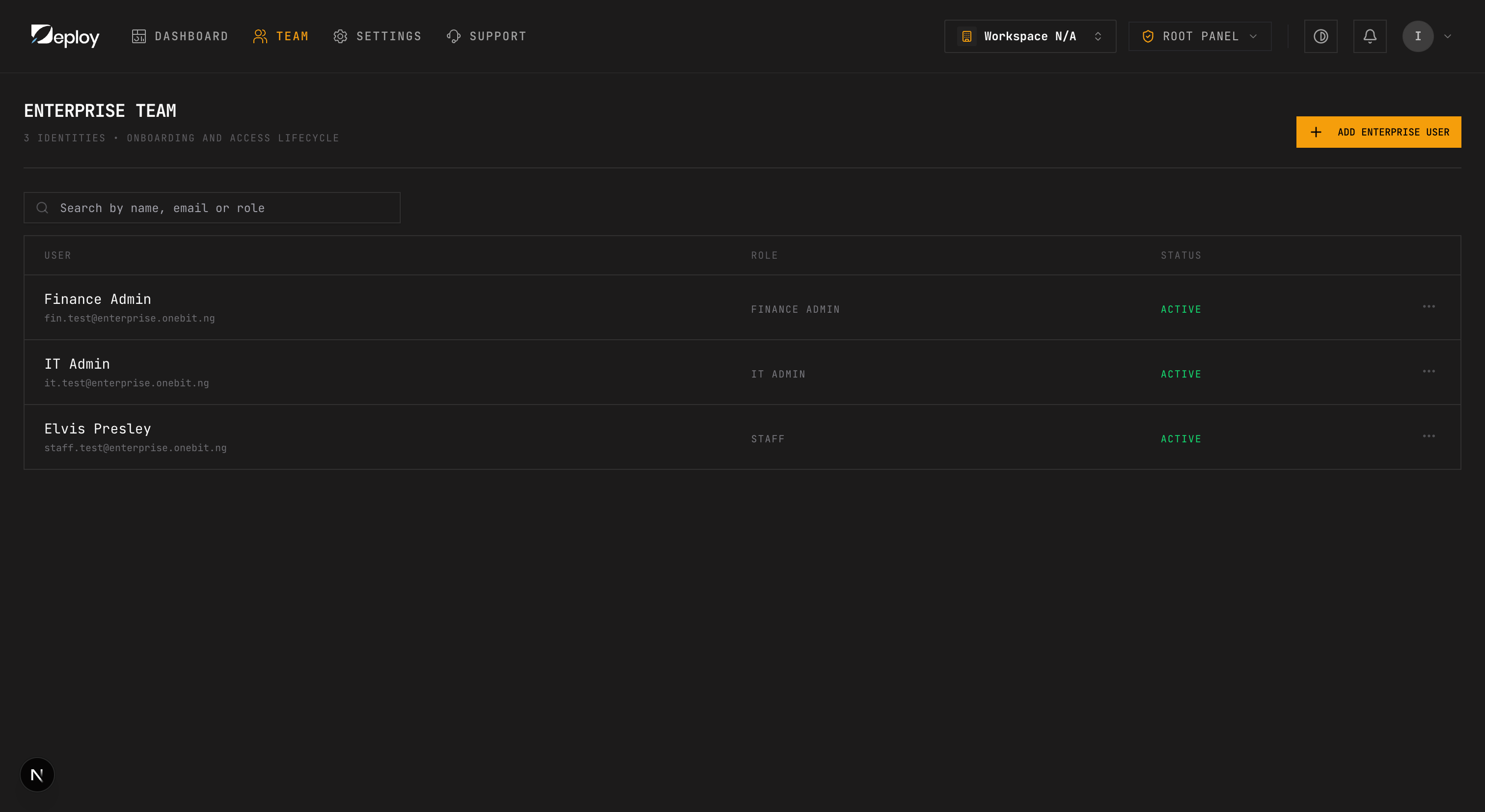This screenshot has width=1485, height=812.
Task: Open notifications bell
Action: 1369,36
